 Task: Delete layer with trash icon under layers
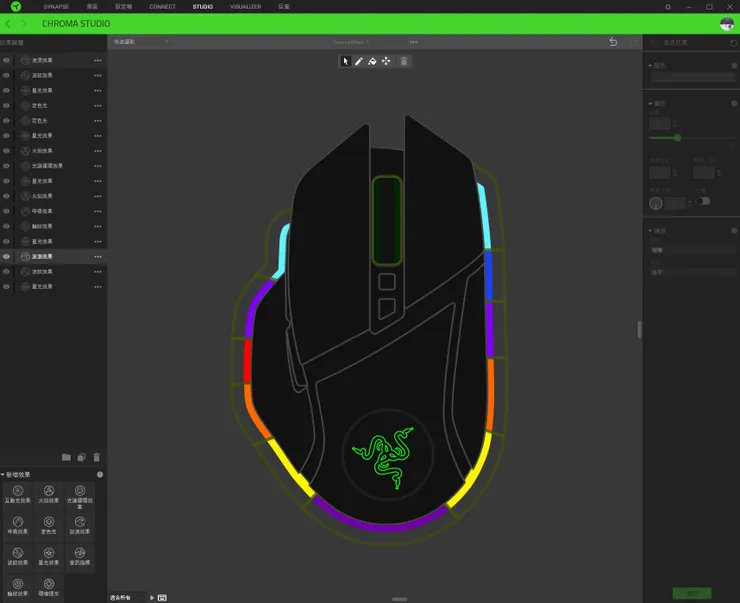tap(97, 457)
